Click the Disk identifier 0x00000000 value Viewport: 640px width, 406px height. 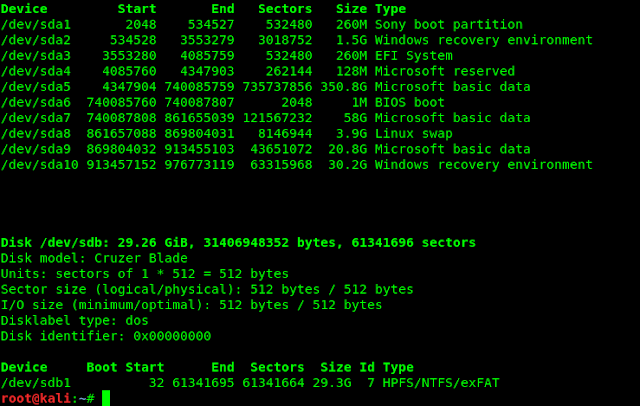(172, 337)
